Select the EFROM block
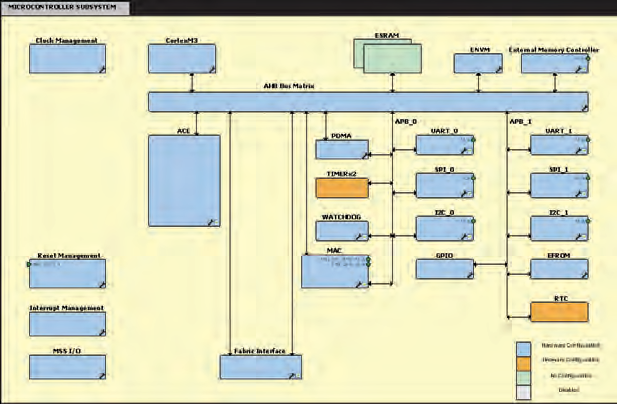 (x=558, y=269)
